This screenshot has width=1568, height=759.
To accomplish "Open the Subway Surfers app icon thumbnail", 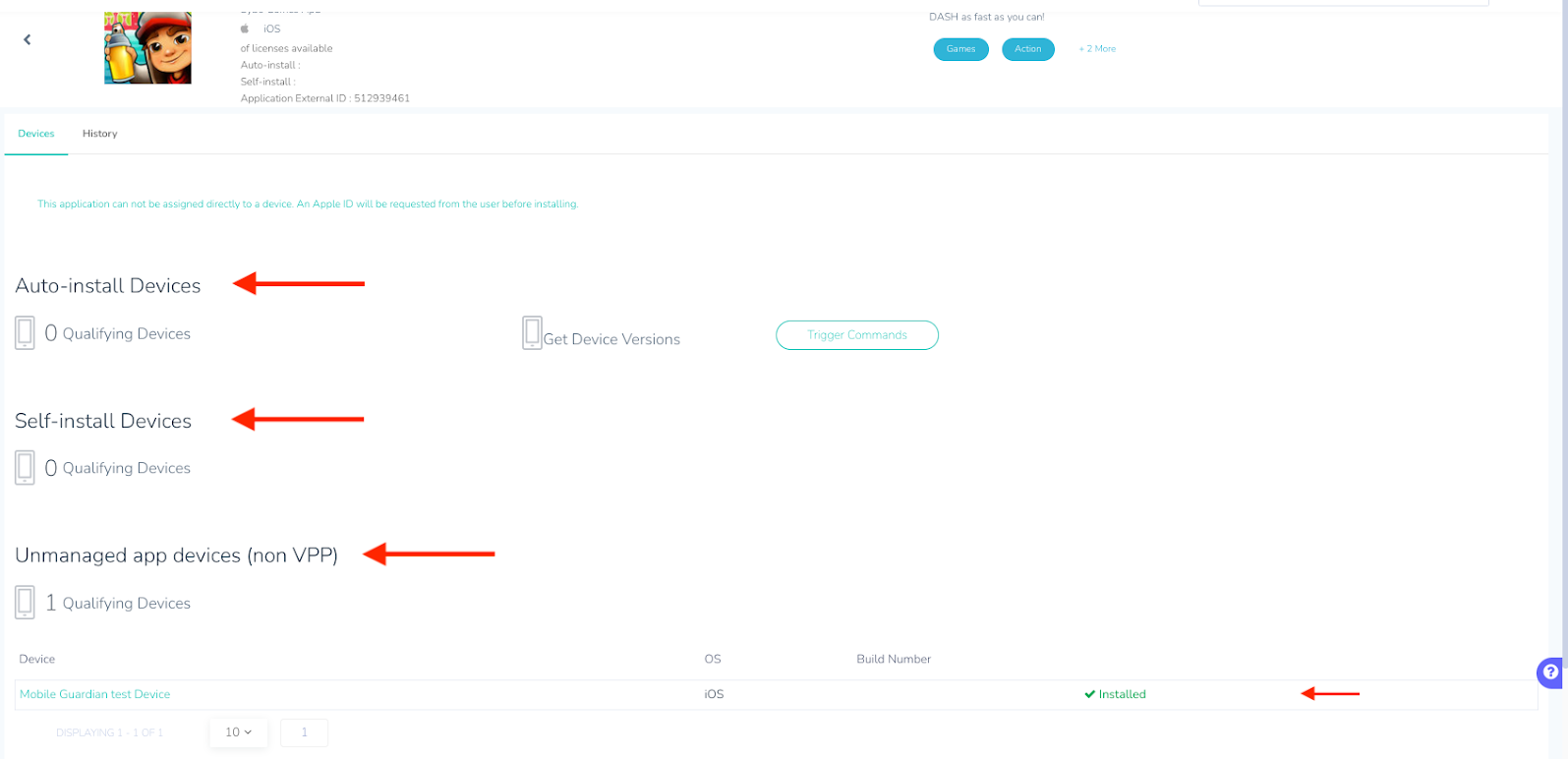I will point(147,47).
